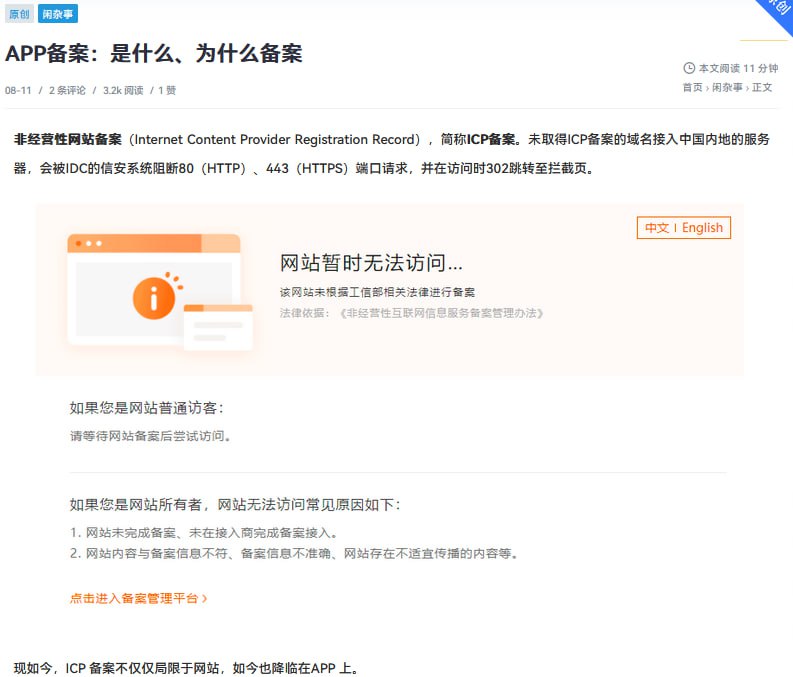Click the clock icon beside reading time
Viewport: 793px width, 677px height.
[x=689, y=68]
